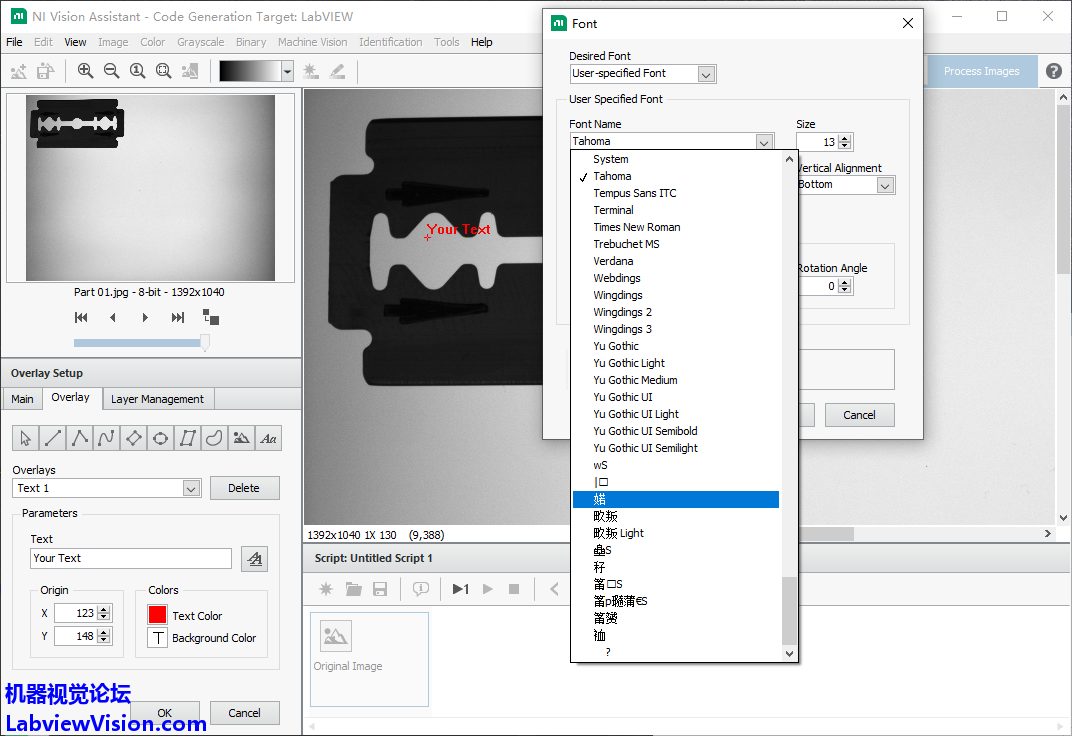1072x736 pixels.
Task: Open the View menu
Action: tap(75, 42)
